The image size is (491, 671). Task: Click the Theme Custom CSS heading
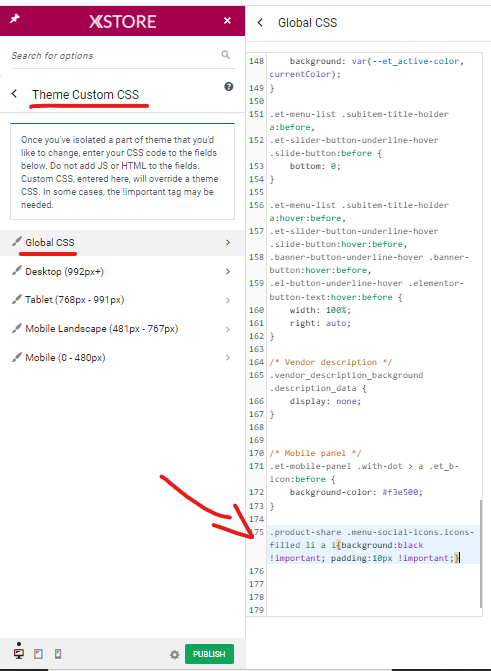86,95
